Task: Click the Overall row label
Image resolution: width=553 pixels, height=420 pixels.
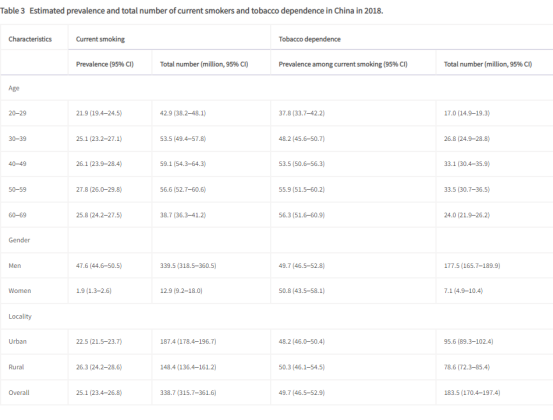Action: click(19, 392)
